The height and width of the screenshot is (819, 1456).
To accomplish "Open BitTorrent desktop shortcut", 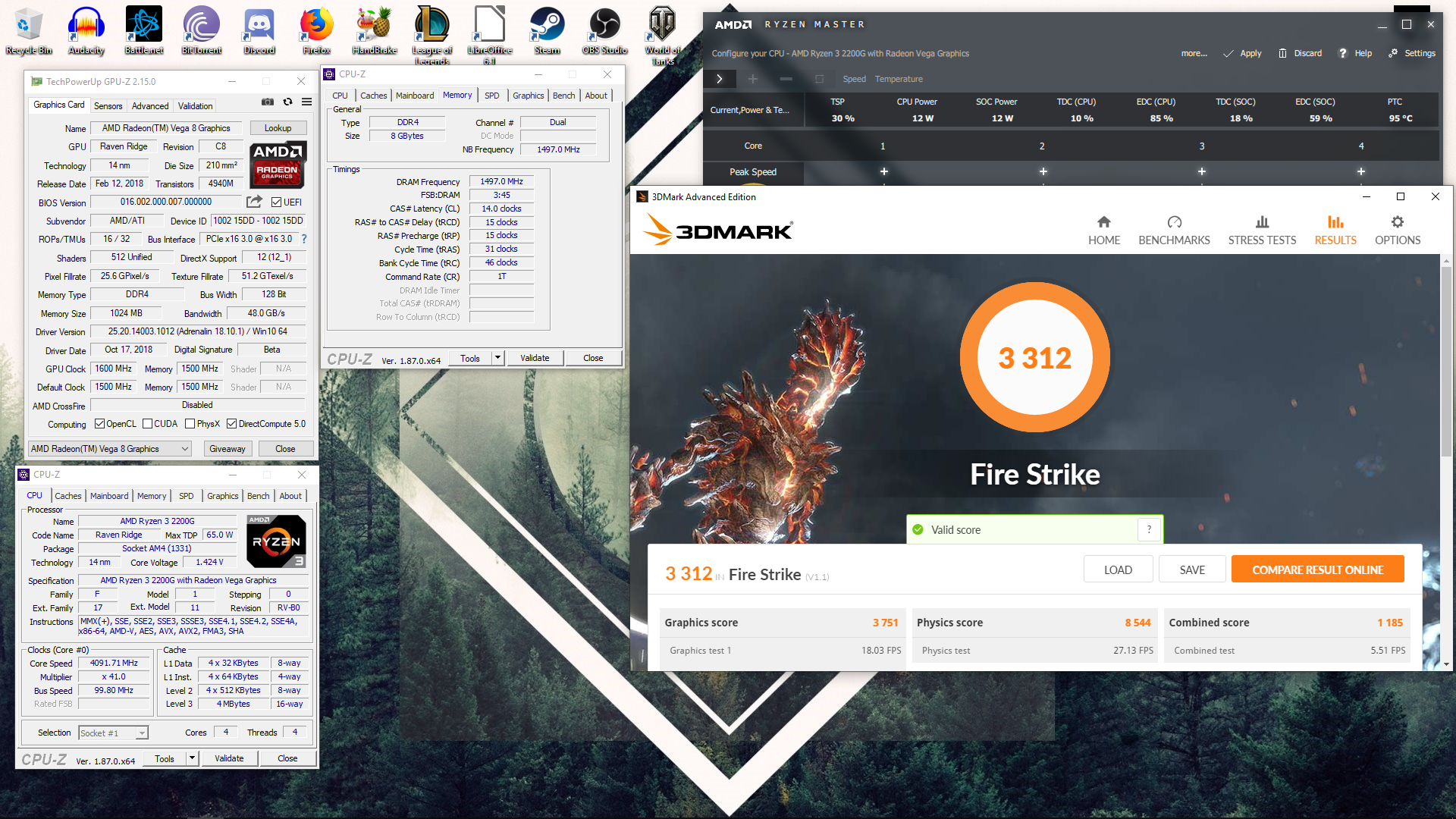I will (202, 30).
